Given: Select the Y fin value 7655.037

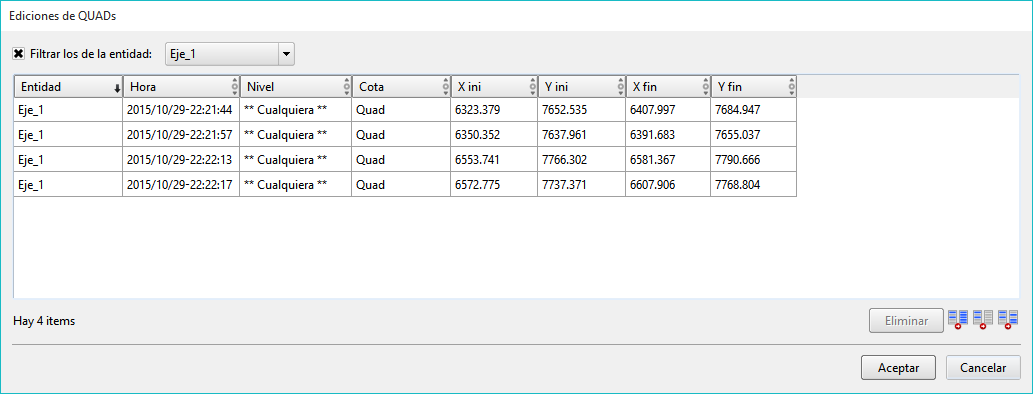Looking at the screenshot, I should tap(754, 135).
